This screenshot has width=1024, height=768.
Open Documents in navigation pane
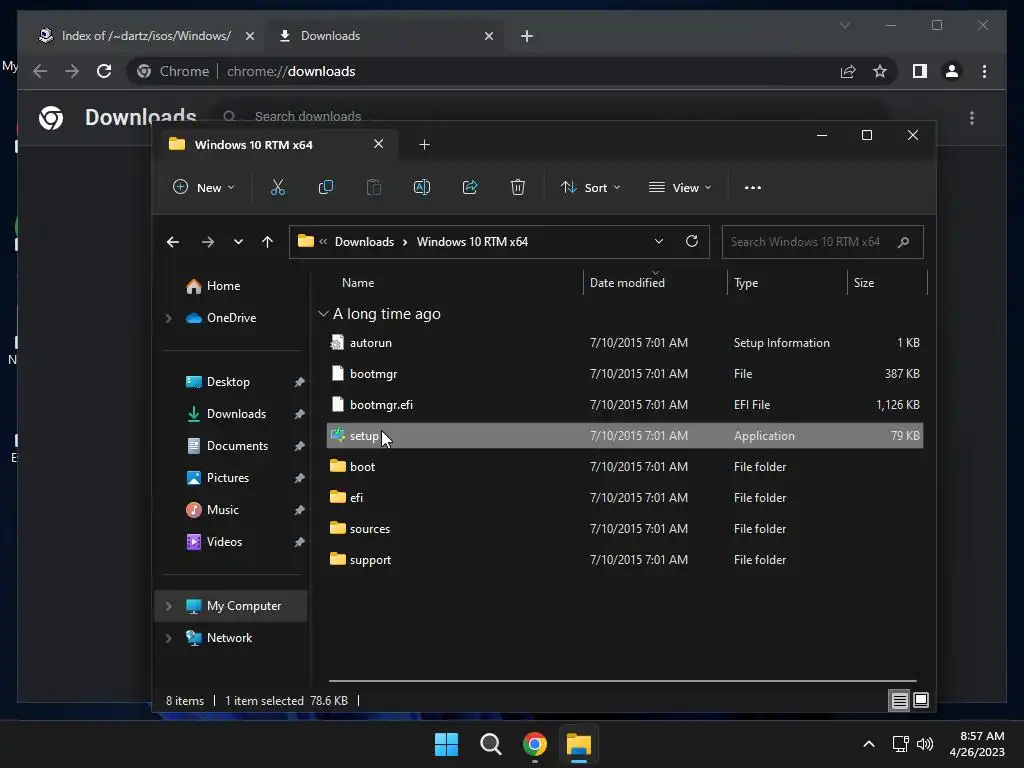237,446
